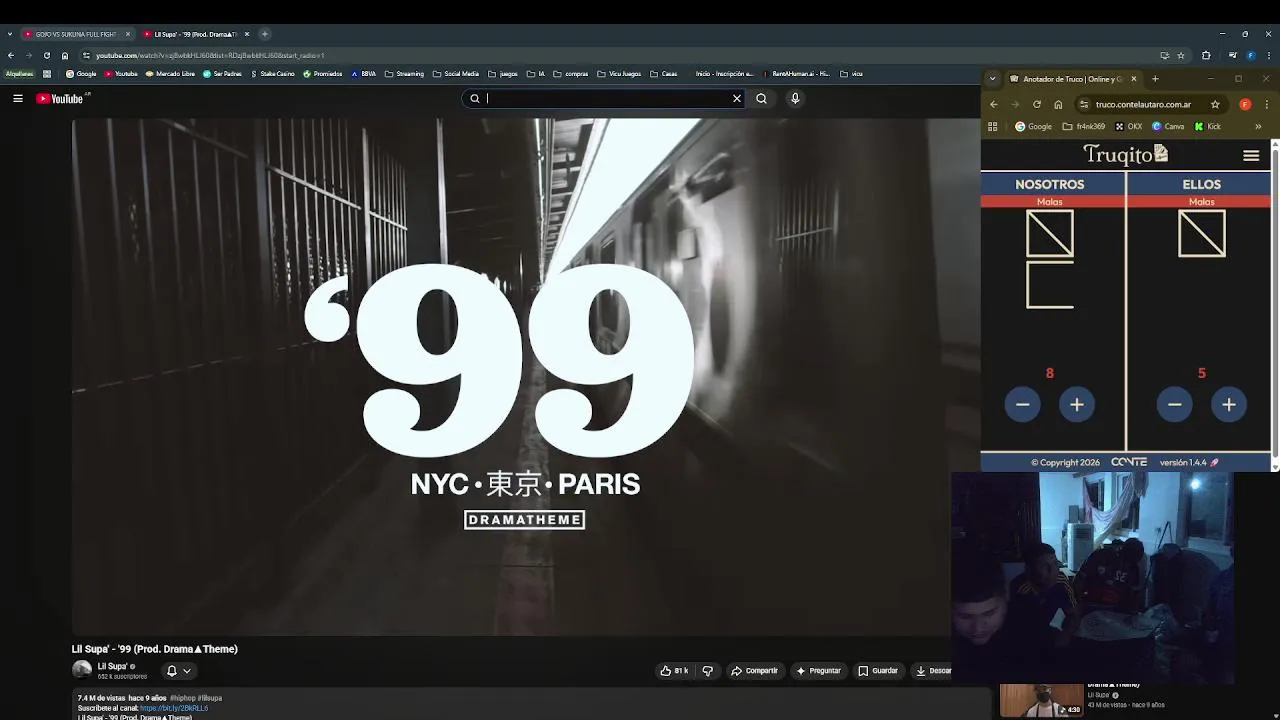Open apps grid in Truco bookmarks bar
Screen dimensions: 1280x720
point(993,126)
